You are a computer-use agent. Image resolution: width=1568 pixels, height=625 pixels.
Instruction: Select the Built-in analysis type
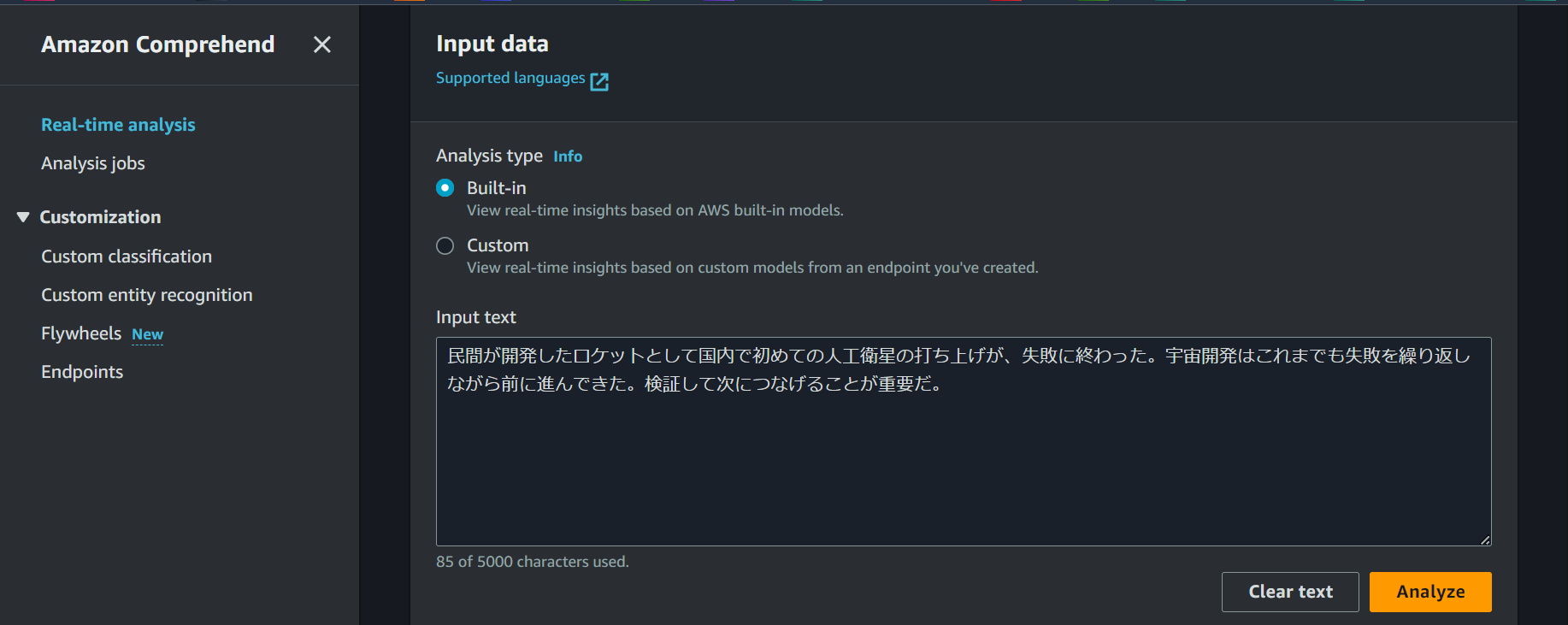[x=445, y=188]
